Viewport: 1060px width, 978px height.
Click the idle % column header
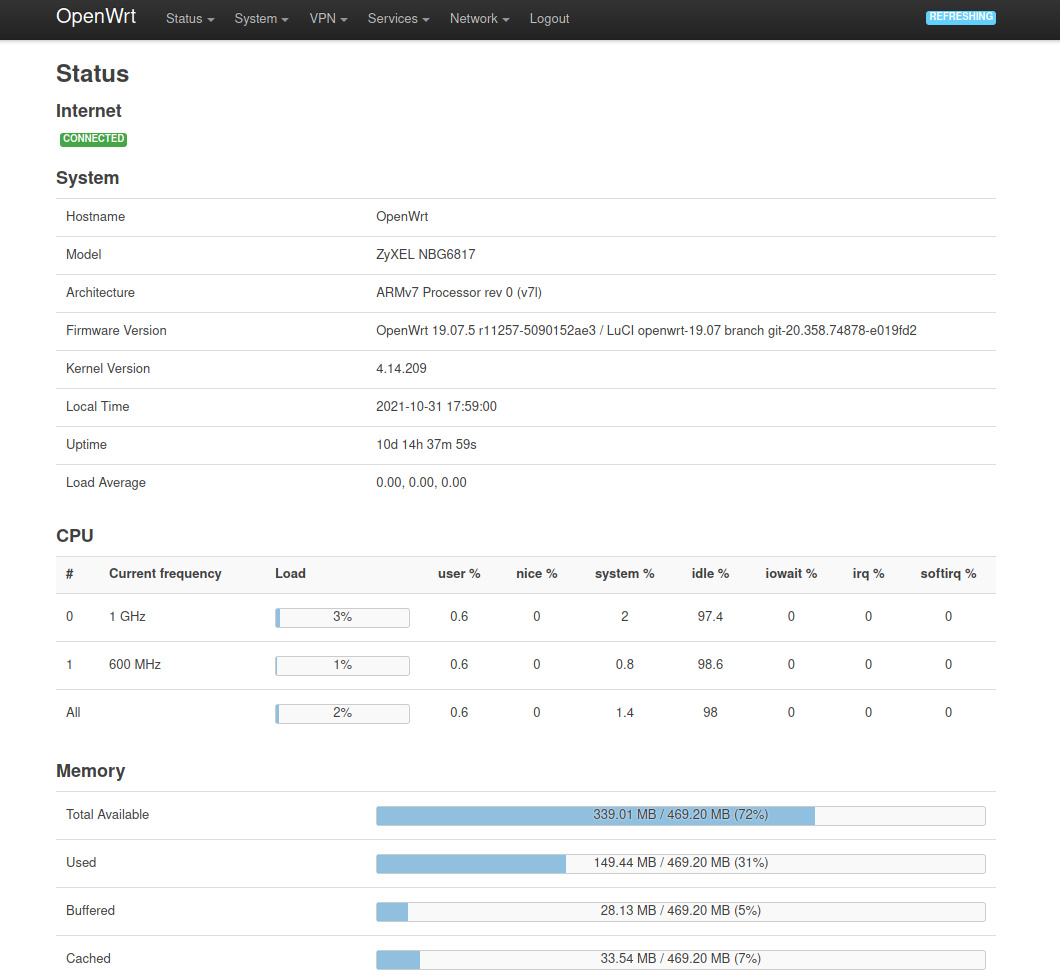click(710, 574)
